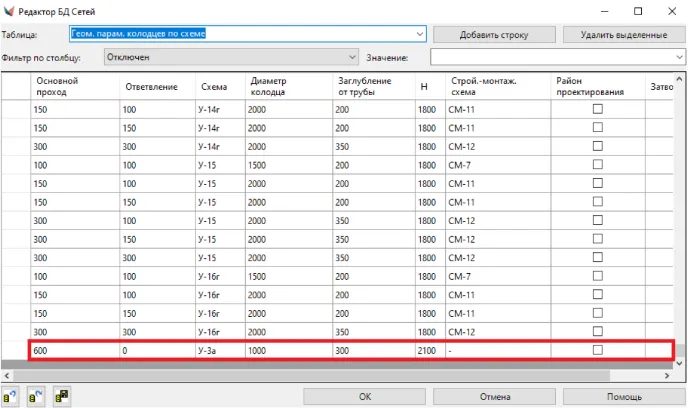Enable the checkbox in the У-16г СМ-7 row
The height and width of the screenshot is (408, 688).
pyautogui.click(x=598, y=276)
